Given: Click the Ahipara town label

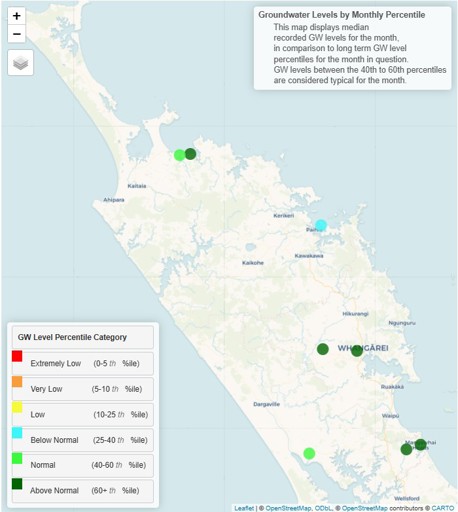Looking at the screenshot, I should (114, 200).
